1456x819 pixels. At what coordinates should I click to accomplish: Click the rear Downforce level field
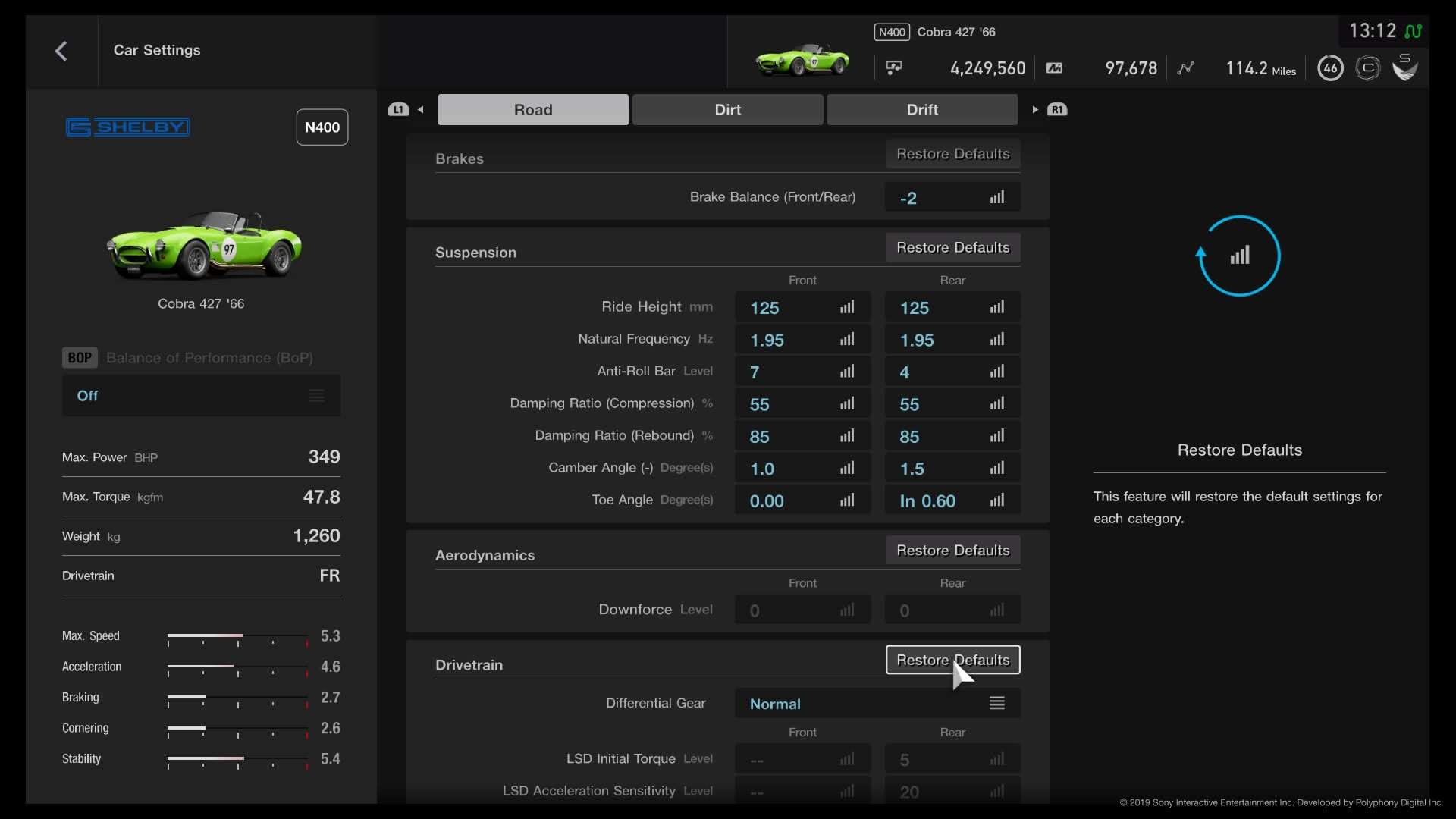point(952,610)
